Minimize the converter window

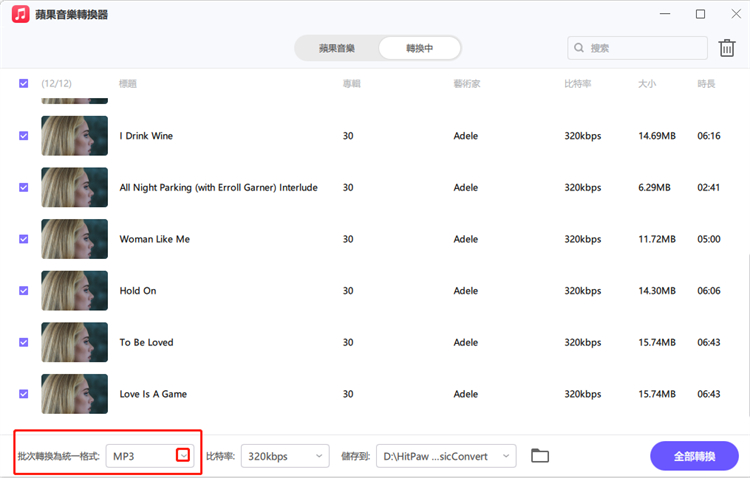click(x=665, y=14)
